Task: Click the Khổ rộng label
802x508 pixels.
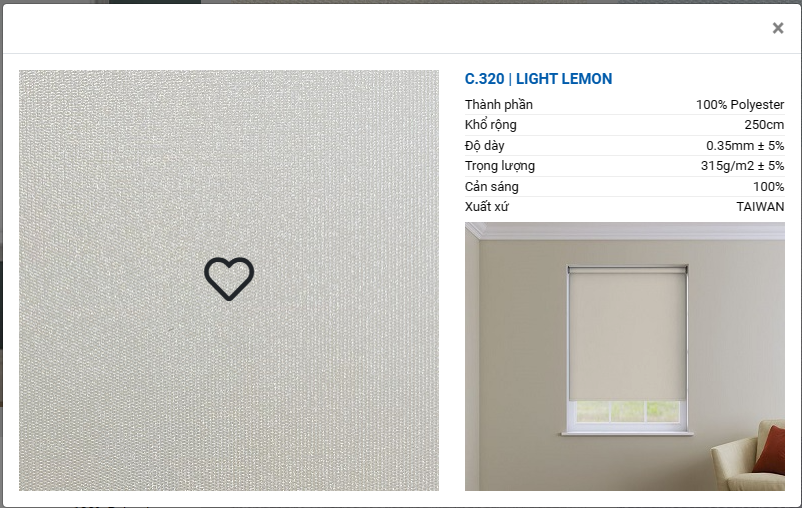Action: point(491,125)
